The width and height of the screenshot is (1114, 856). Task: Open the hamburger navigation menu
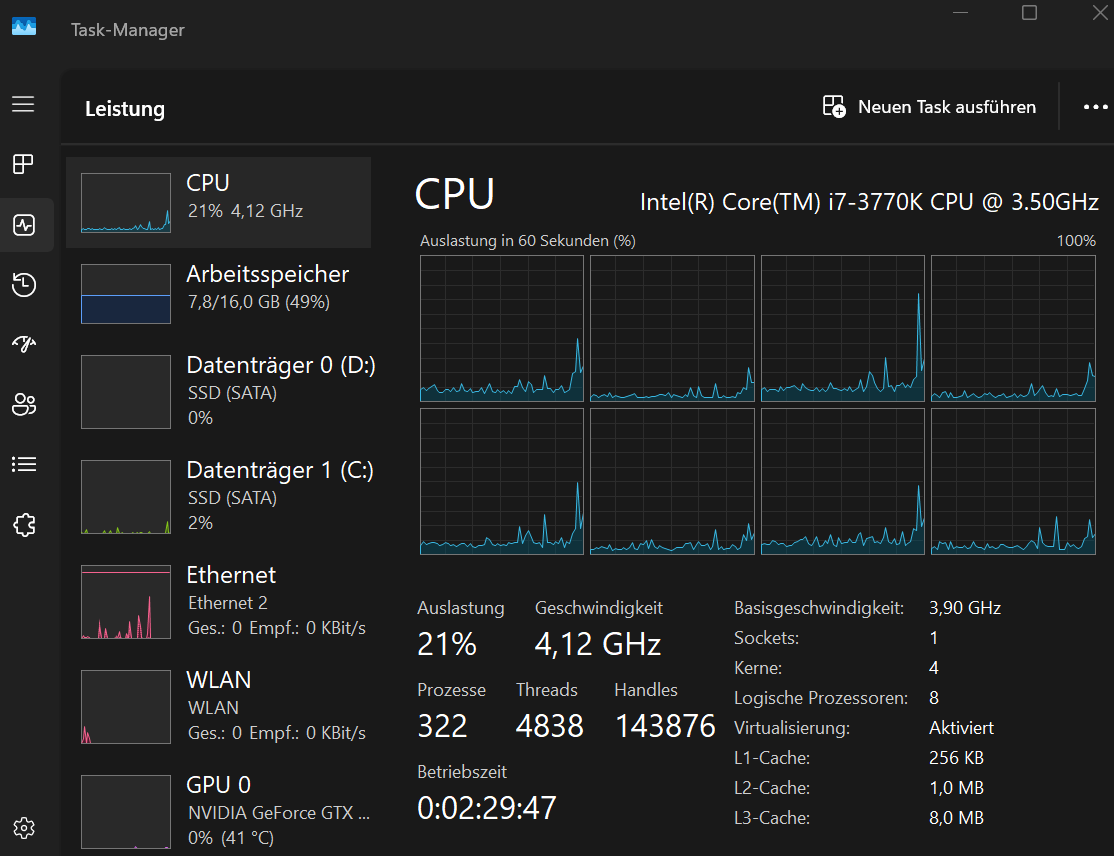[23, 104]
